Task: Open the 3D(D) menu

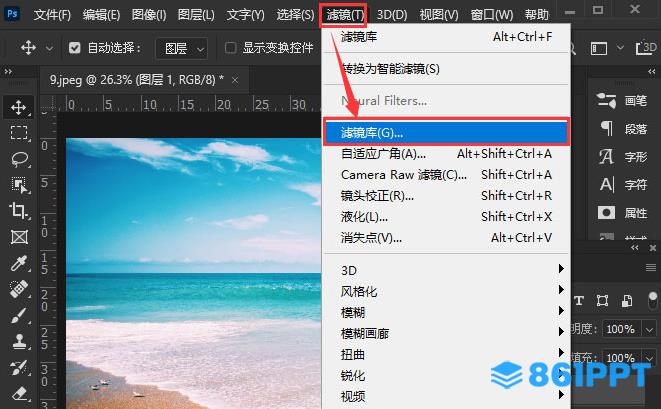Action: tap(392, 15)
